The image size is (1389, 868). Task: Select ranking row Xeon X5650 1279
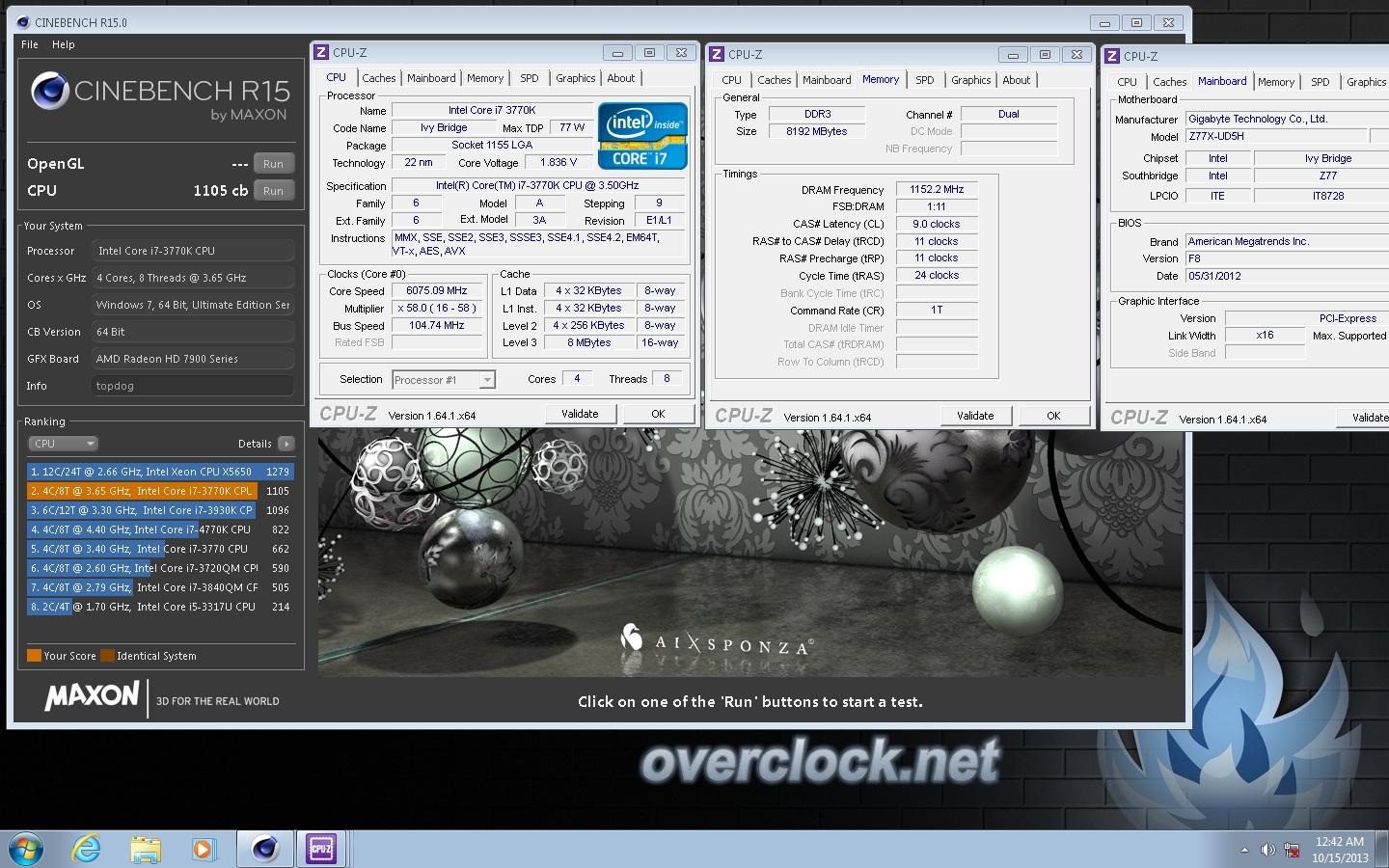[160, 472]
